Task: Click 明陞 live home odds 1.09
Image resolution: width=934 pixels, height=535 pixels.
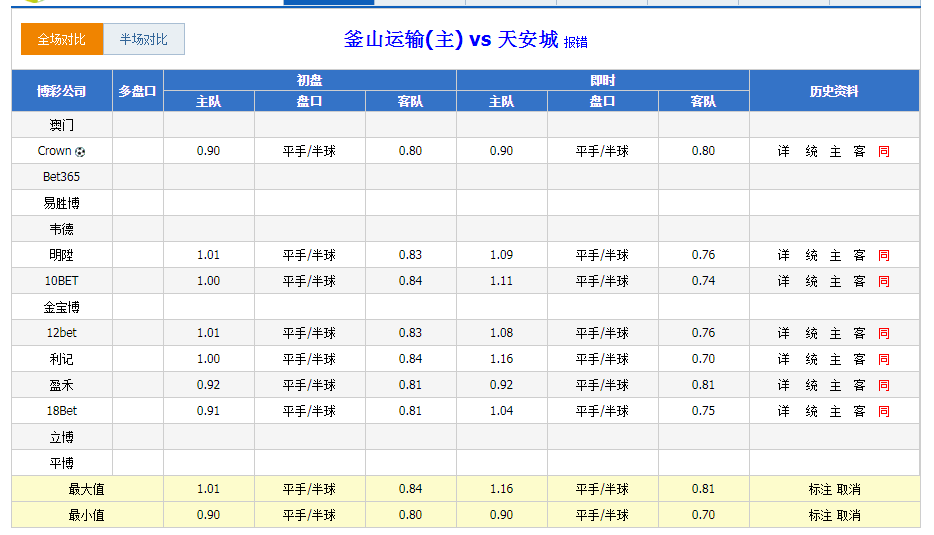Action: [502, 255]
